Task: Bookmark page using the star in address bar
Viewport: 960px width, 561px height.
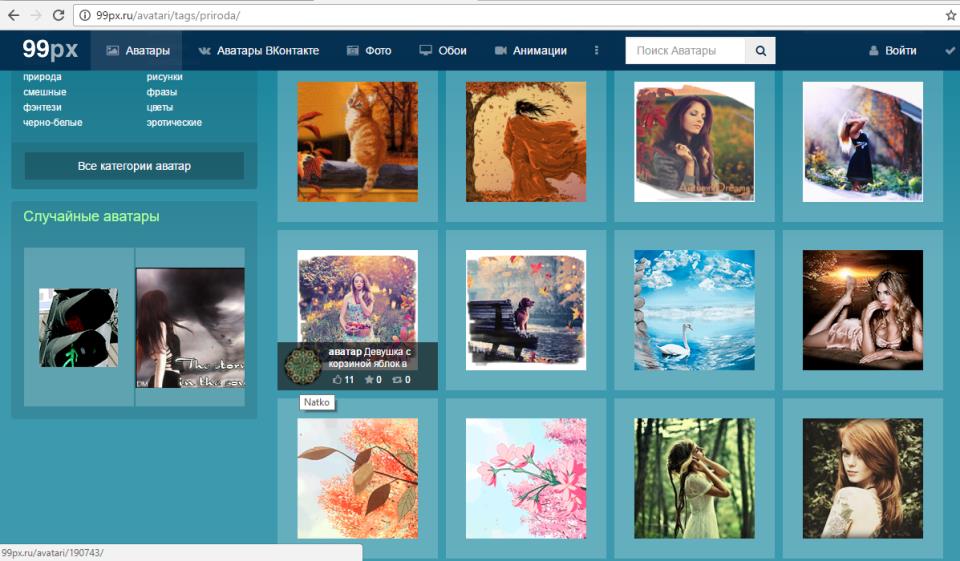Action: [x=951, y=16]
